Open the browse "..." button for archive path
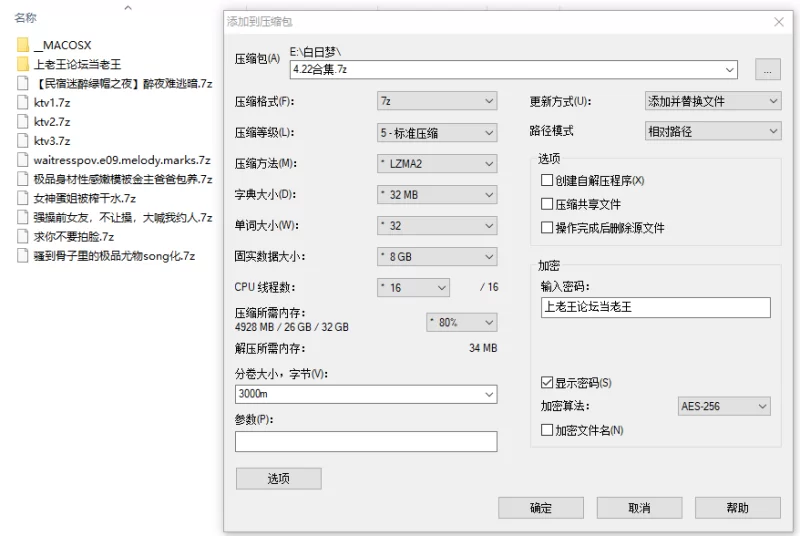Screen dimensions: 800x536 pyautogui.click(x=767, y=70)
